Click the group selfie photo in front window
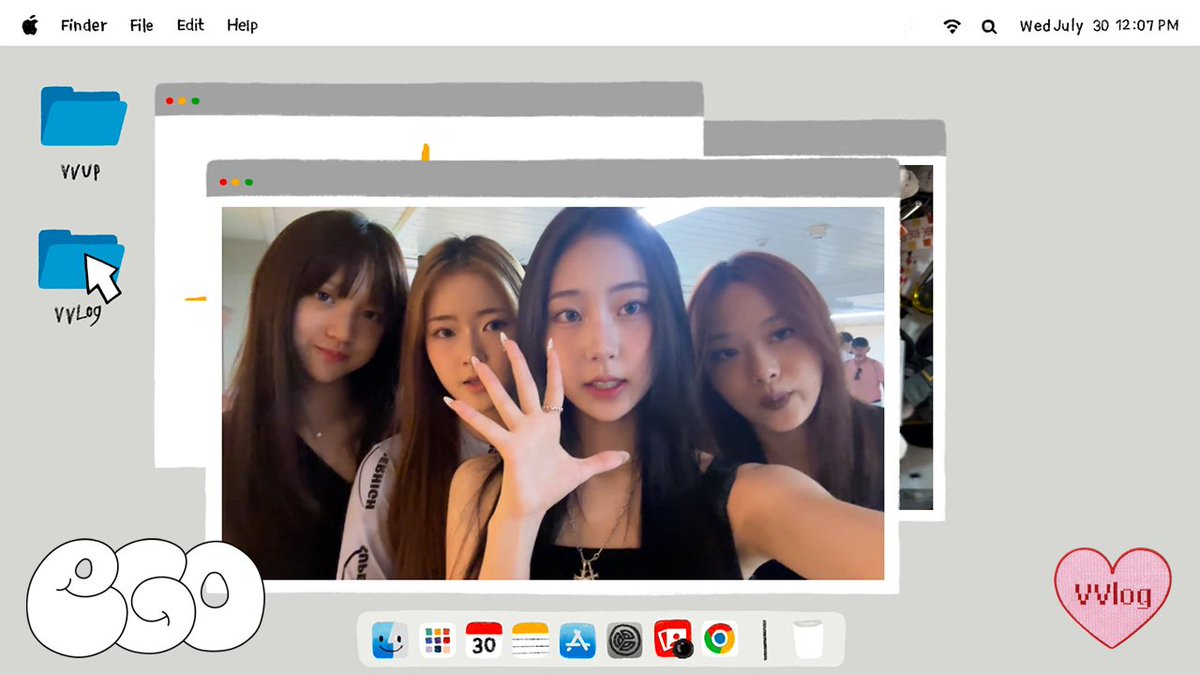Image resolution: width=1200 pixels, height=675 pixels. coord(552,393)
